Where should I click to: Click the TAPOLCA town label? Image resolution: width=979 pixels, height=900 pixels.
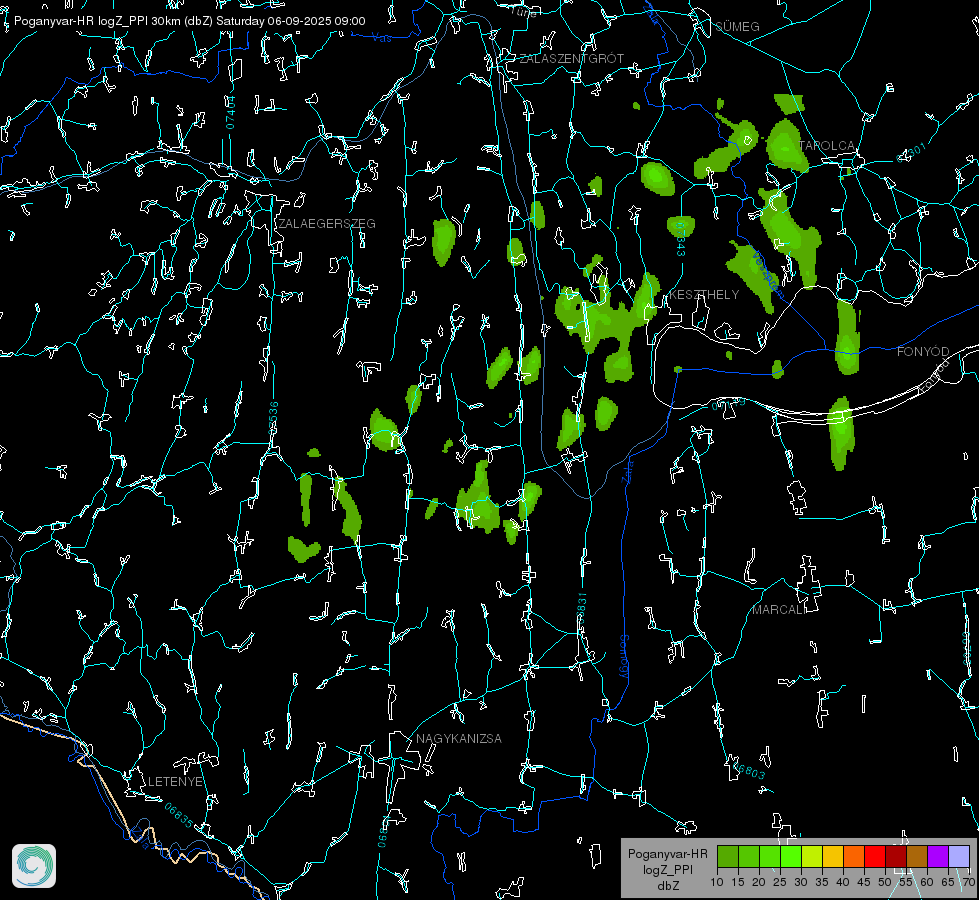(x=827, y=146)
